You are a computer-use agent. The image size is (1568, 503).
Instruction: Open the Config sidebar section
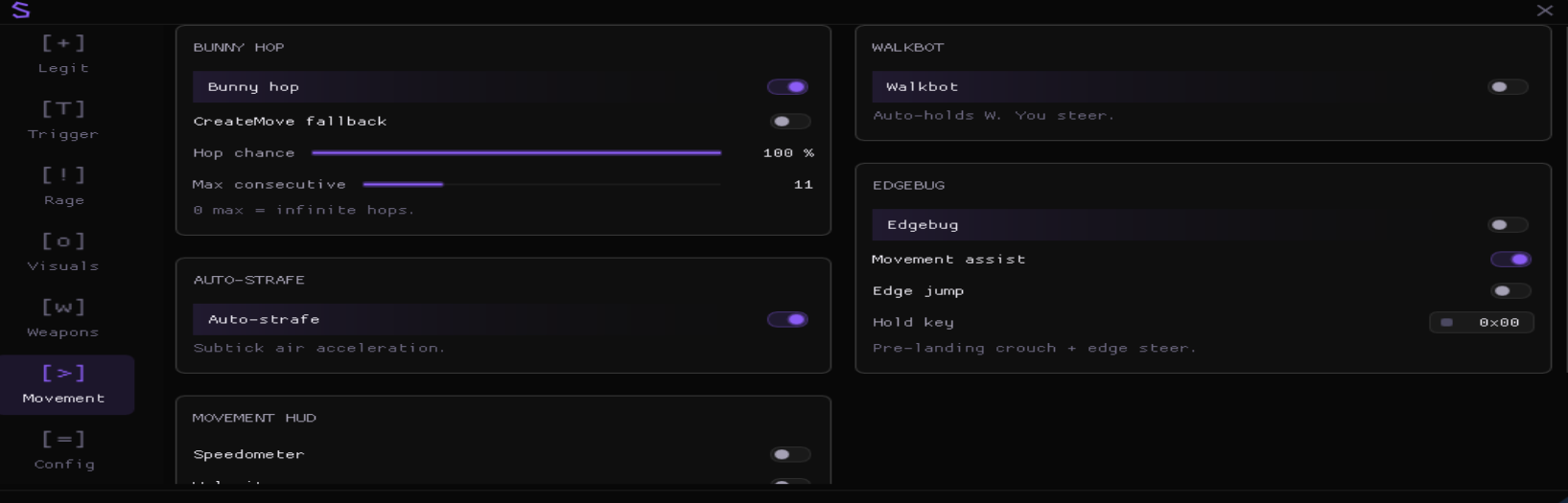[x=63, y=450]
